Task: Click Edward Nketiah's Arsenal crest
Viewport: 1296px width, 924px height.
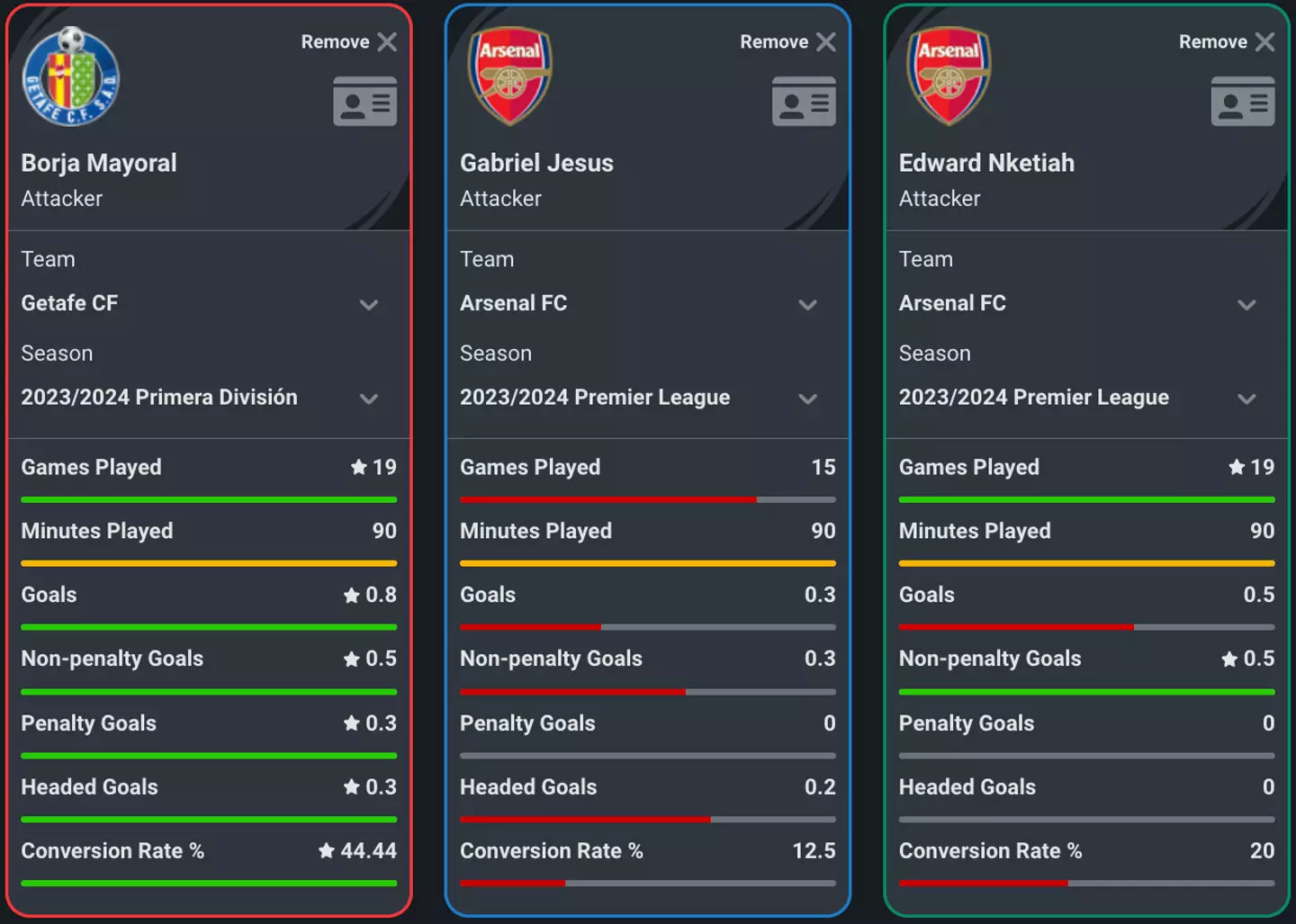Action: click(949, 76)
